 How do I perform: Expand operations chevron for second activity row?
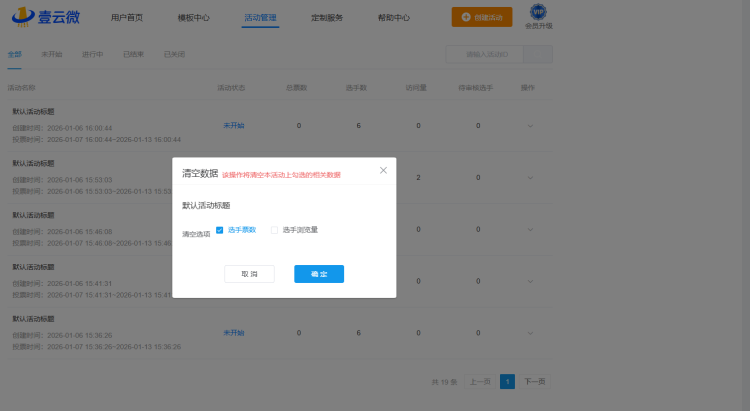(x=530, y=178)
